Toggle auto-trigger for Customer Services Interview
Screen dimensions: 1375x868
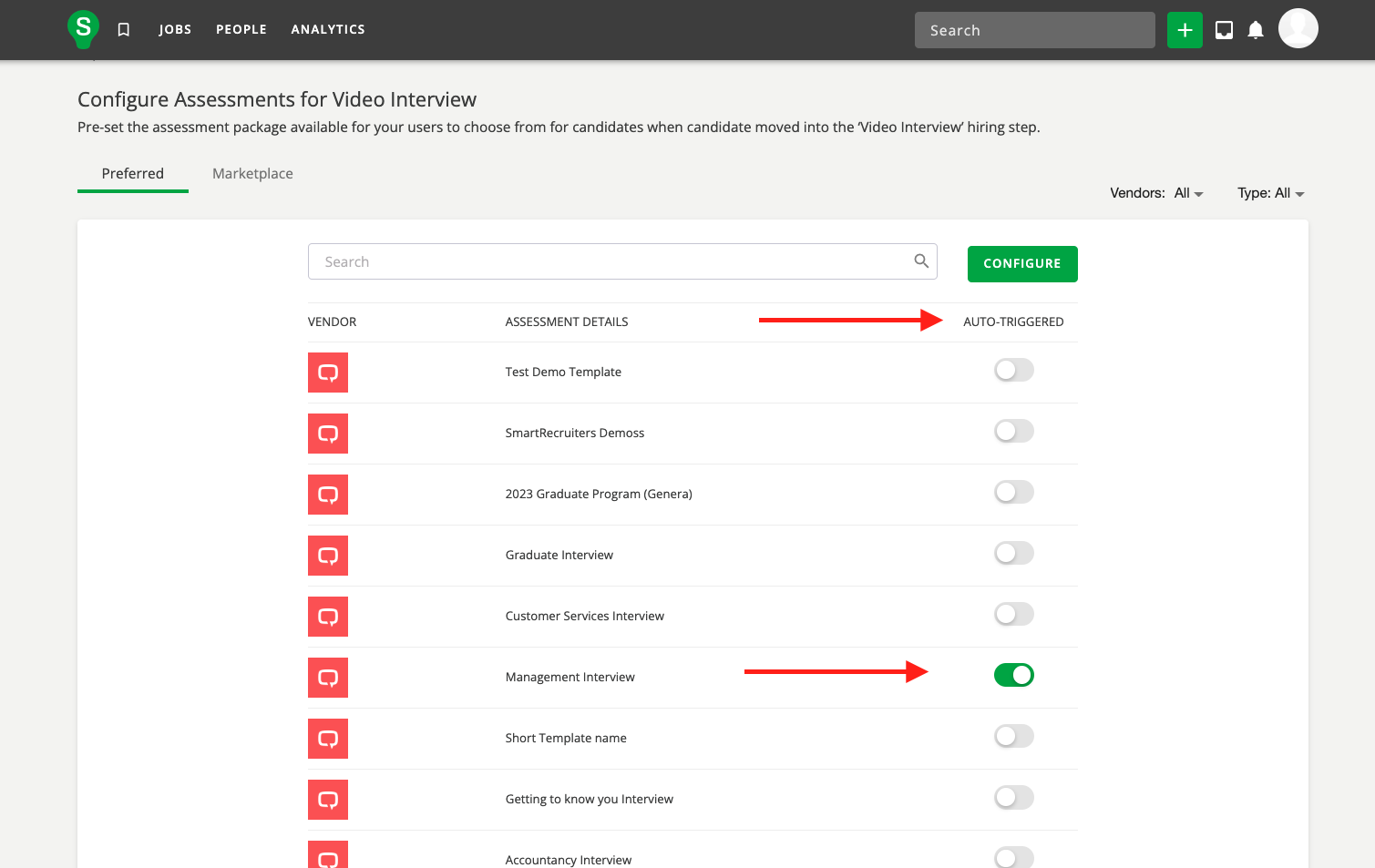click(1013, 614)
